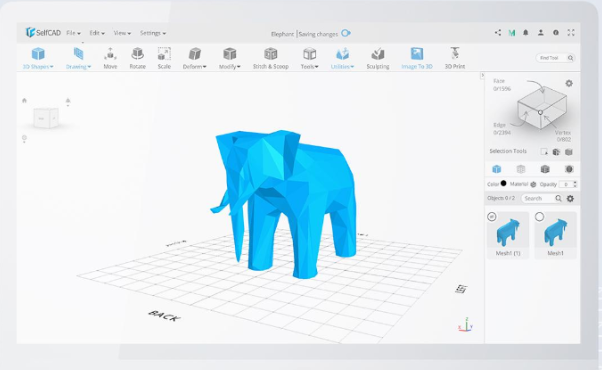The width and height of the screenshot is (602, 370).
Task: Open the Edit menu
Action: tap(97, 33)
